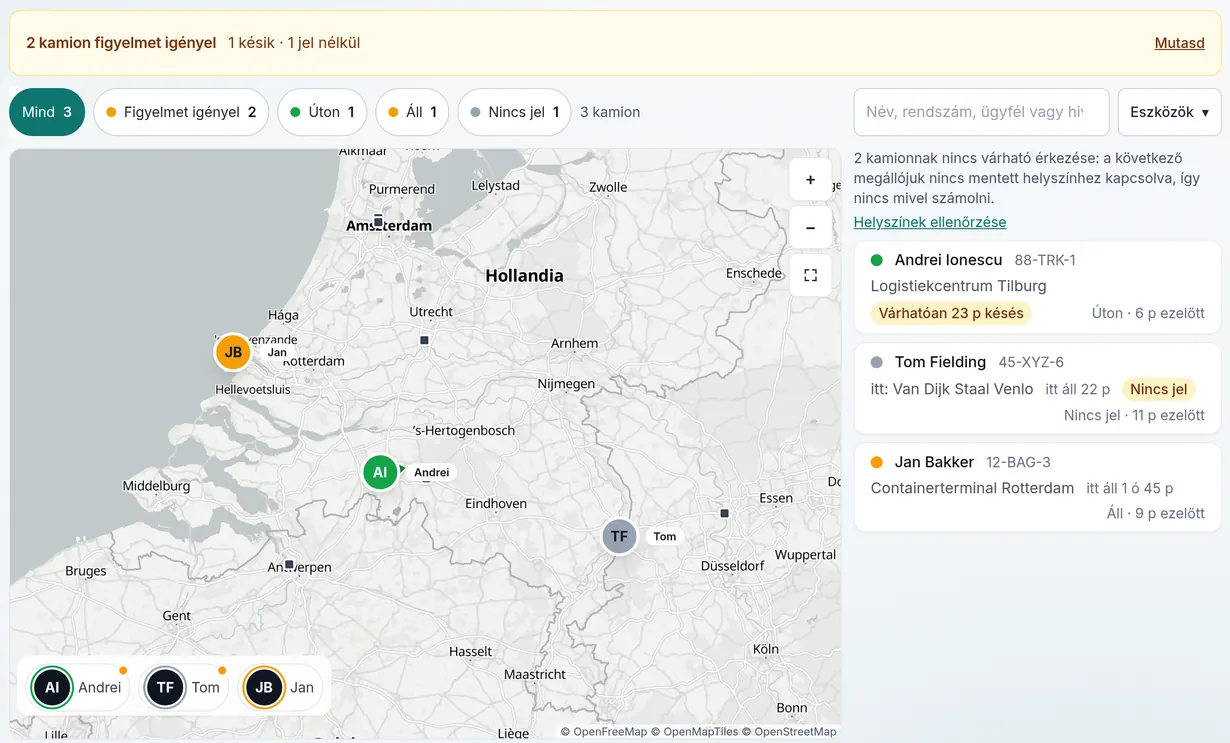Click the TF truck marker near Venlo
Screen dimensions: 1230x743
[x=619, y=536]
